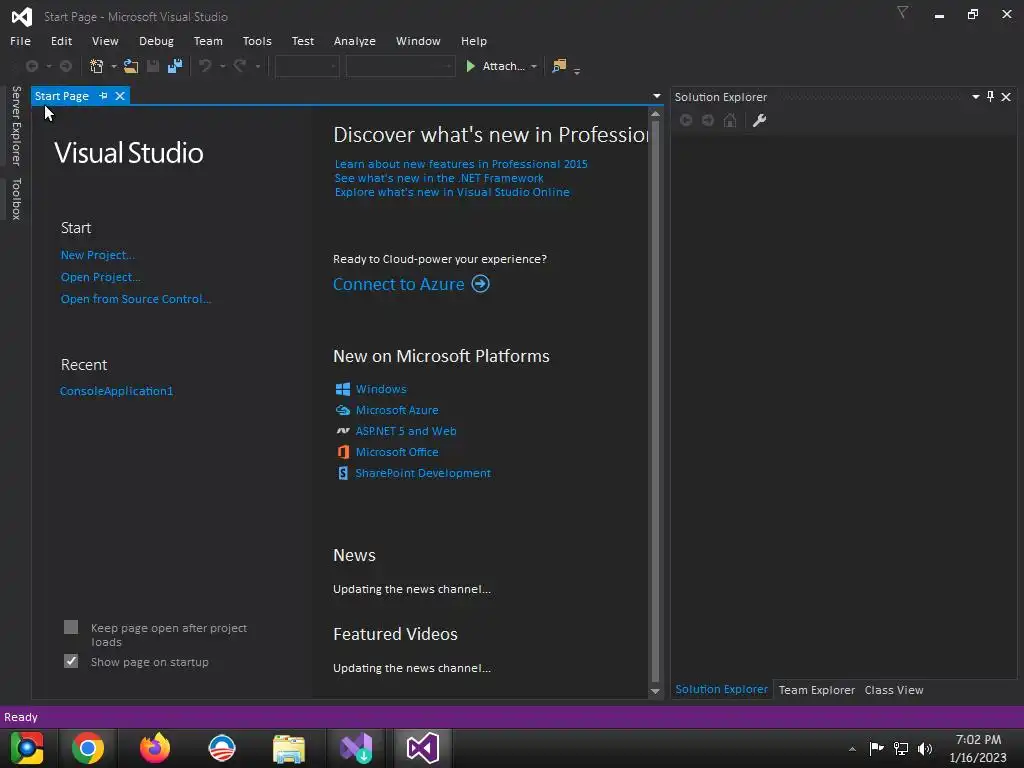Switch to Class View tab
This screenshot has height=768, width=1024.
pyautogui.click(x=893, y=690)
